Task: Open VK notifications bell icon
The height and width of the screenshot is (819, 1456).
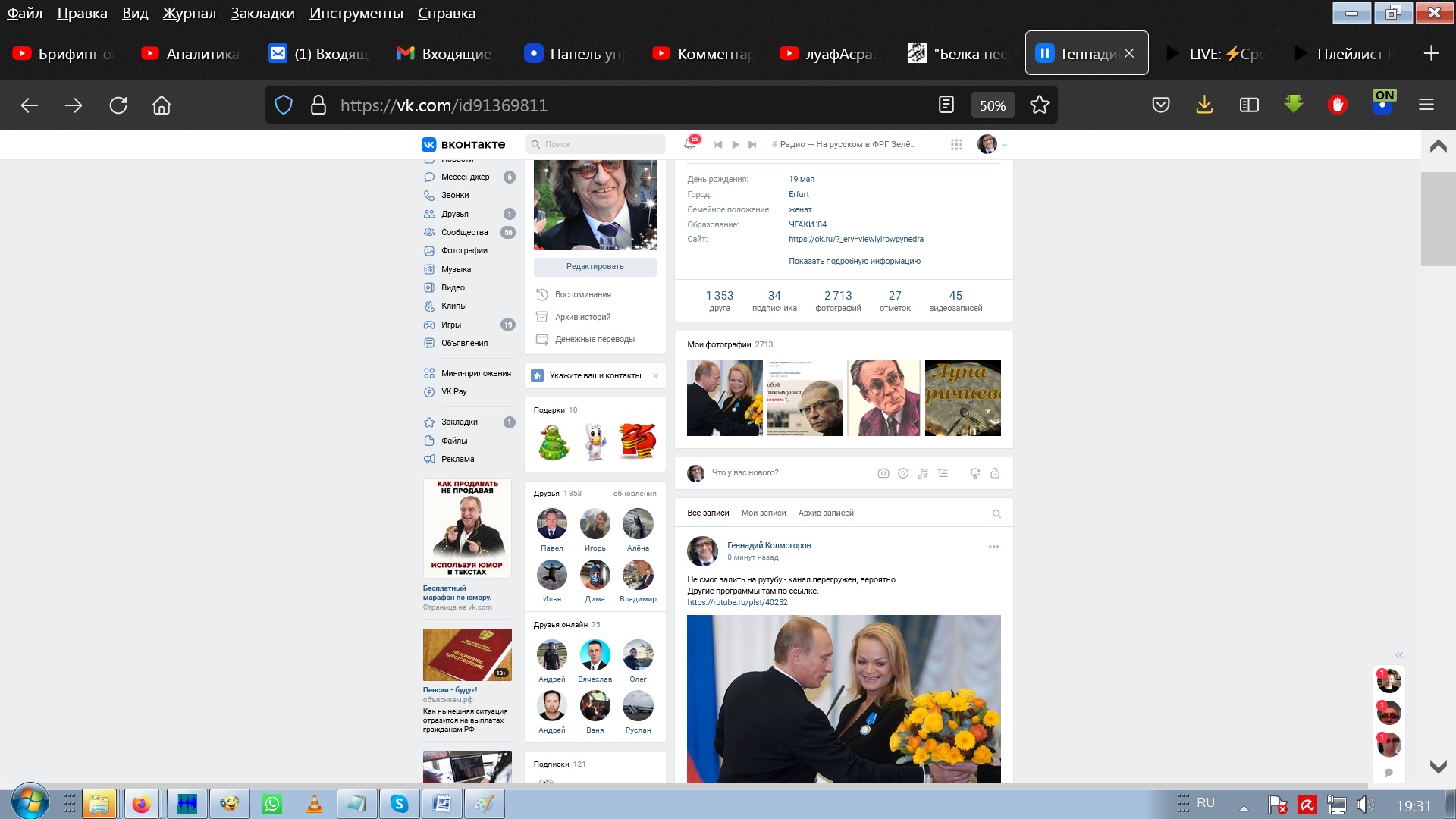Action: pos(690,144)
